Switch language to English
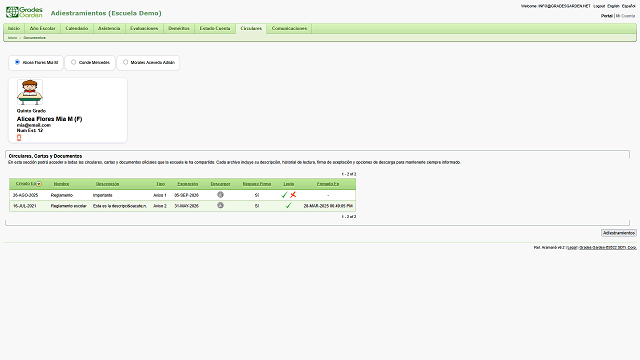This screenshot has width=640, height=360. tap(613, 6)
